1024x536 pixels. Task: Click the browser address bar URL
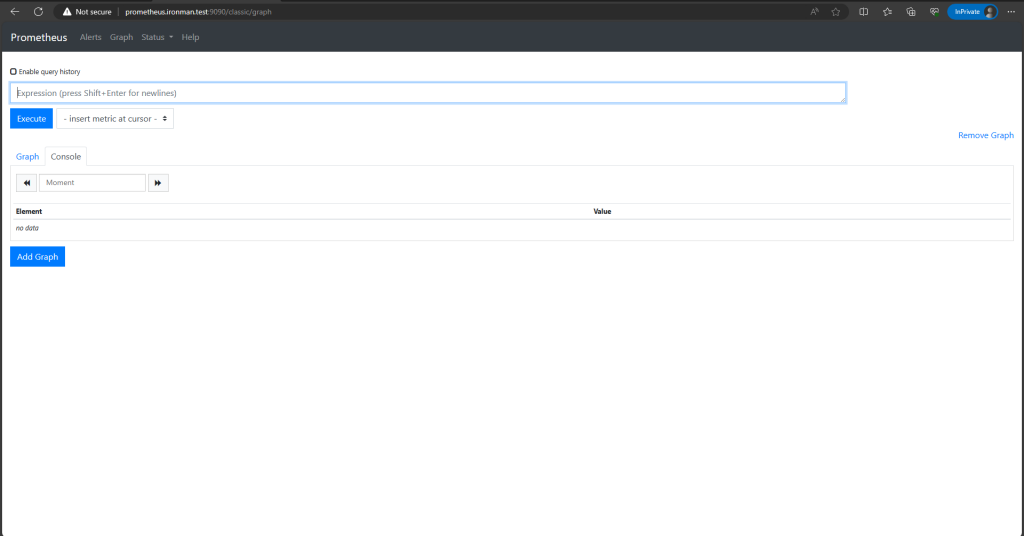(198, 12)
